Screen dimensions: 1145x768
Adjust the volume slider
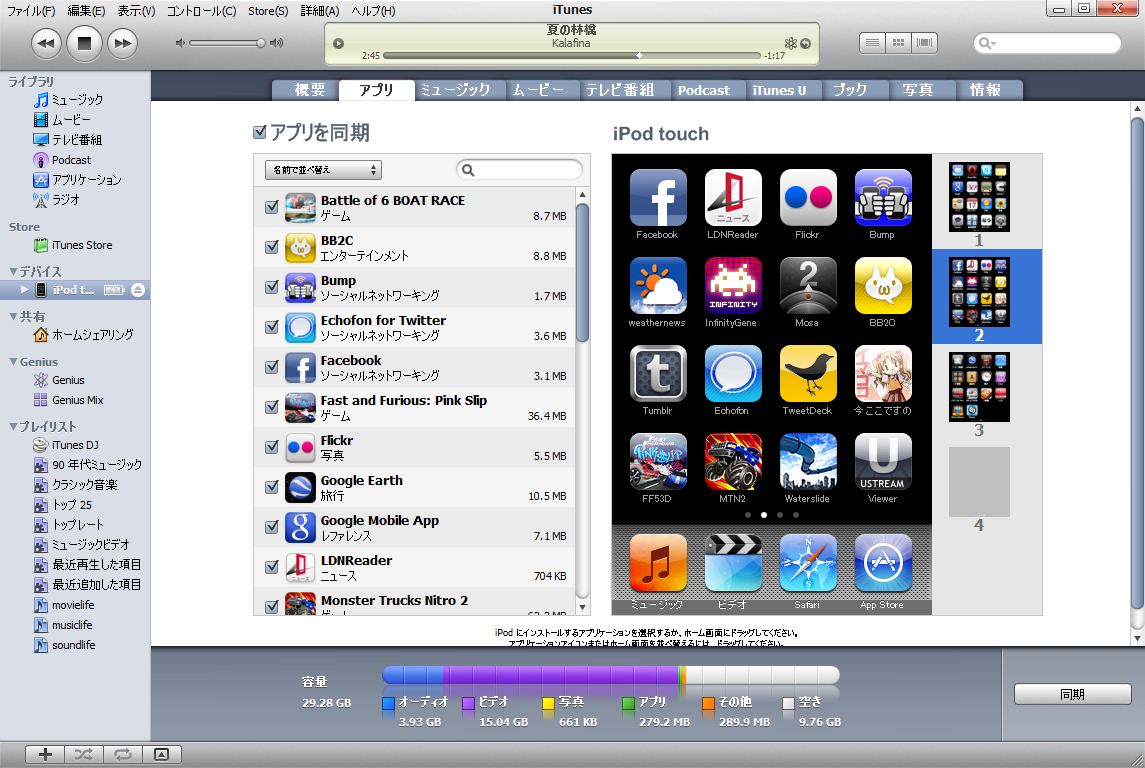(x=226, y=43)
